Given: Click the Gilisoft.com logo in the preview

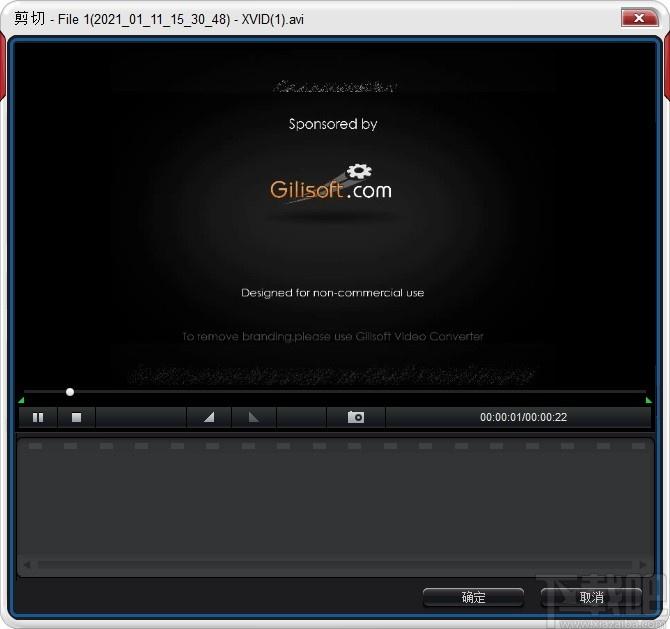Looking at the screenshot, I should pyautogui.click(x=331, y=184).
